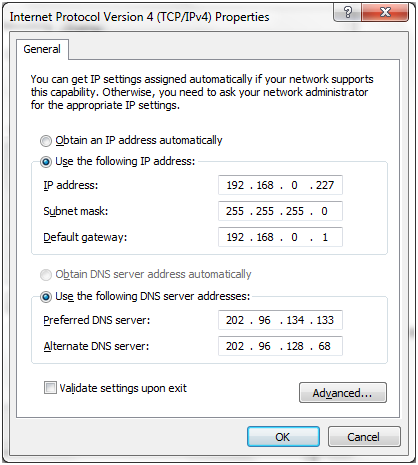Click the 227 octet of IP address

pos(325,185)
